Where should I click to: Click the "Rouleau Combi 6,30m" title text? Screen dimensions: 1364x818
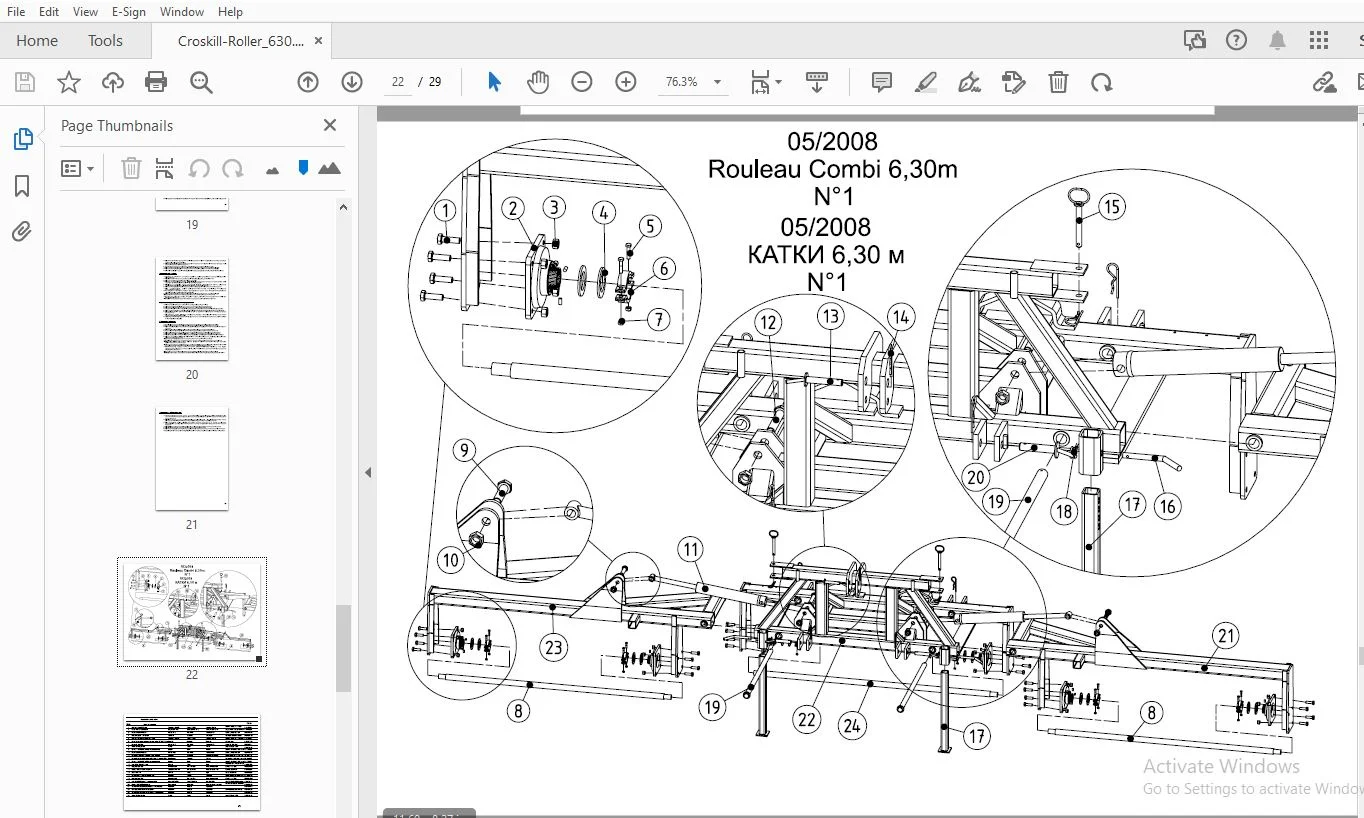point(832,169)
